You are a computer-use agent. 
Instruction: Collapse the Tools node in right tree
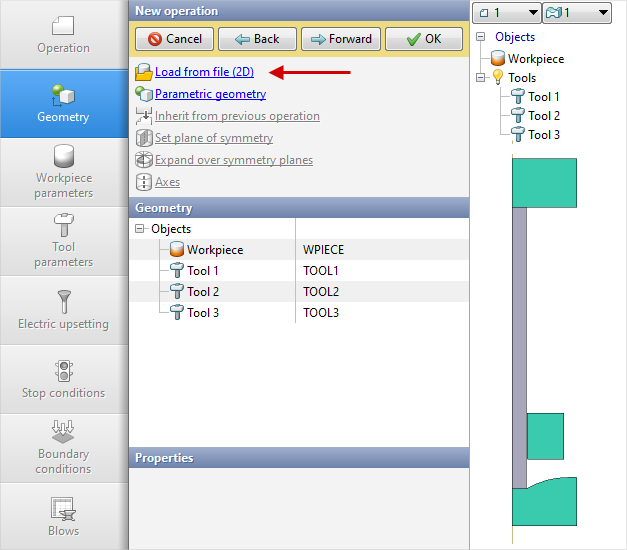[x=482, y=78]
